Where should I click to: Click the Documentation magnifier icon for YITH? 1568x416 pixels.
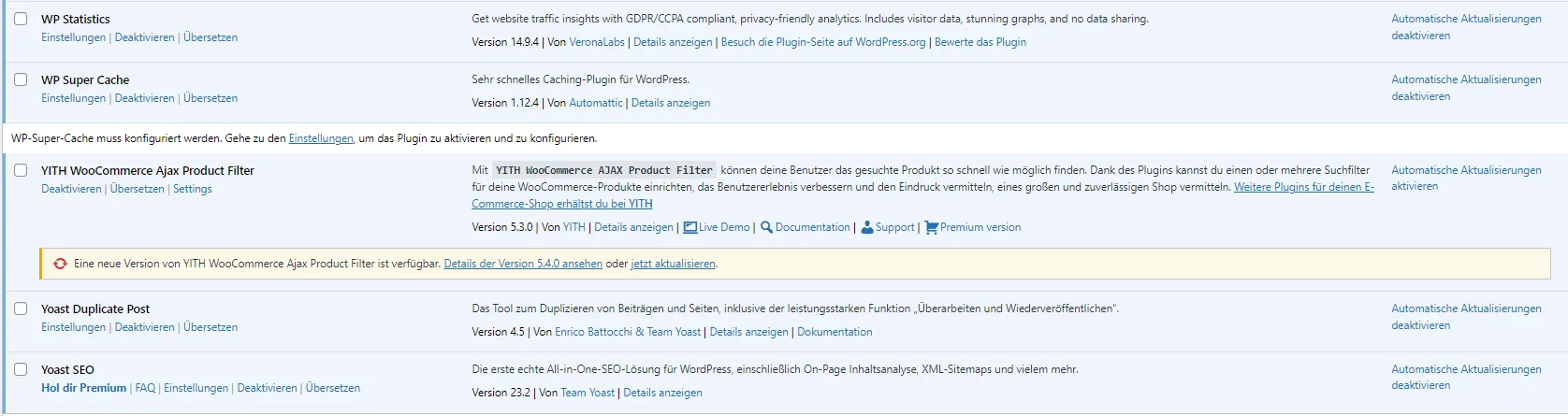tap(766, 227)
